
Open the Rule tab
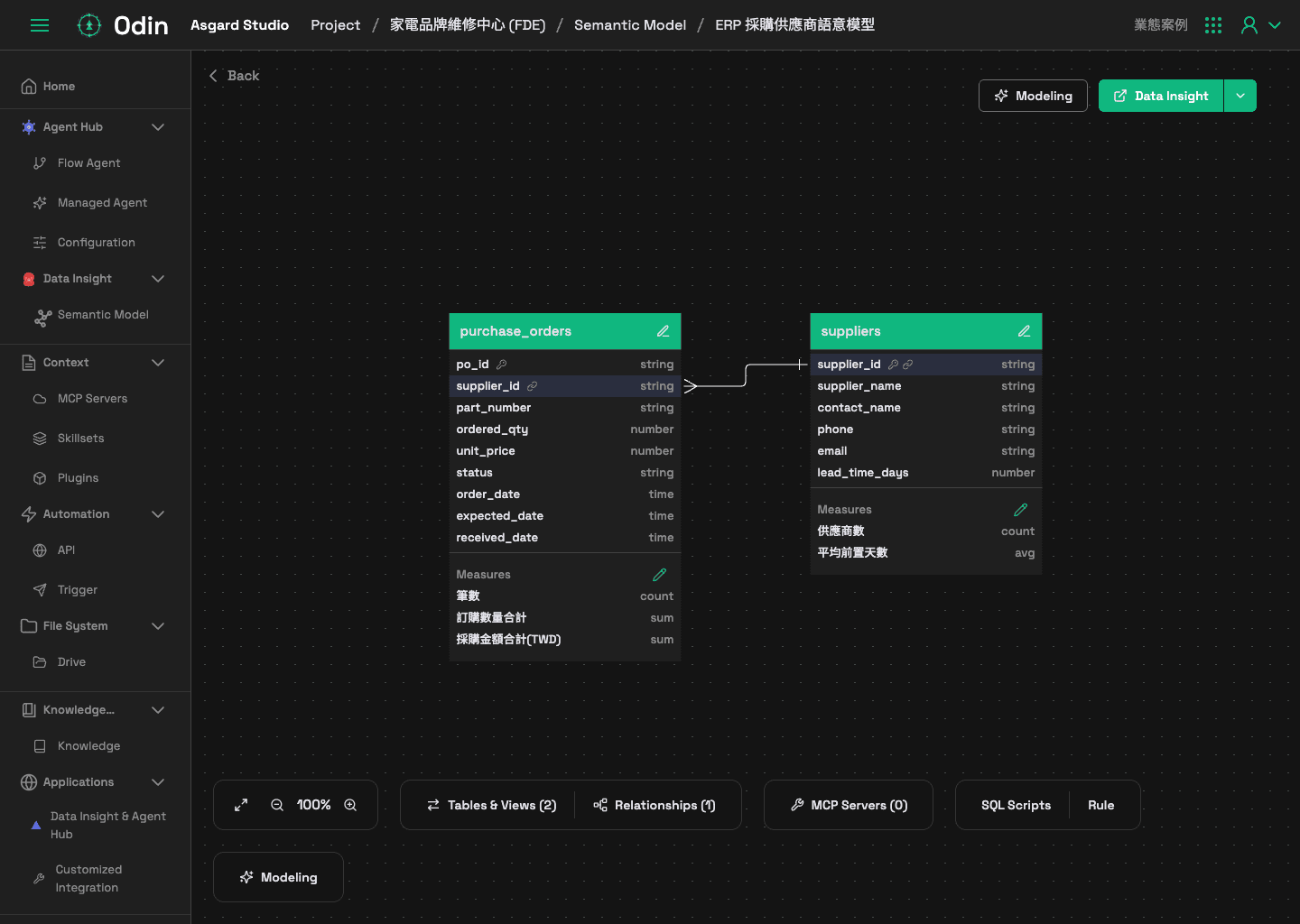coord(1100,805)
